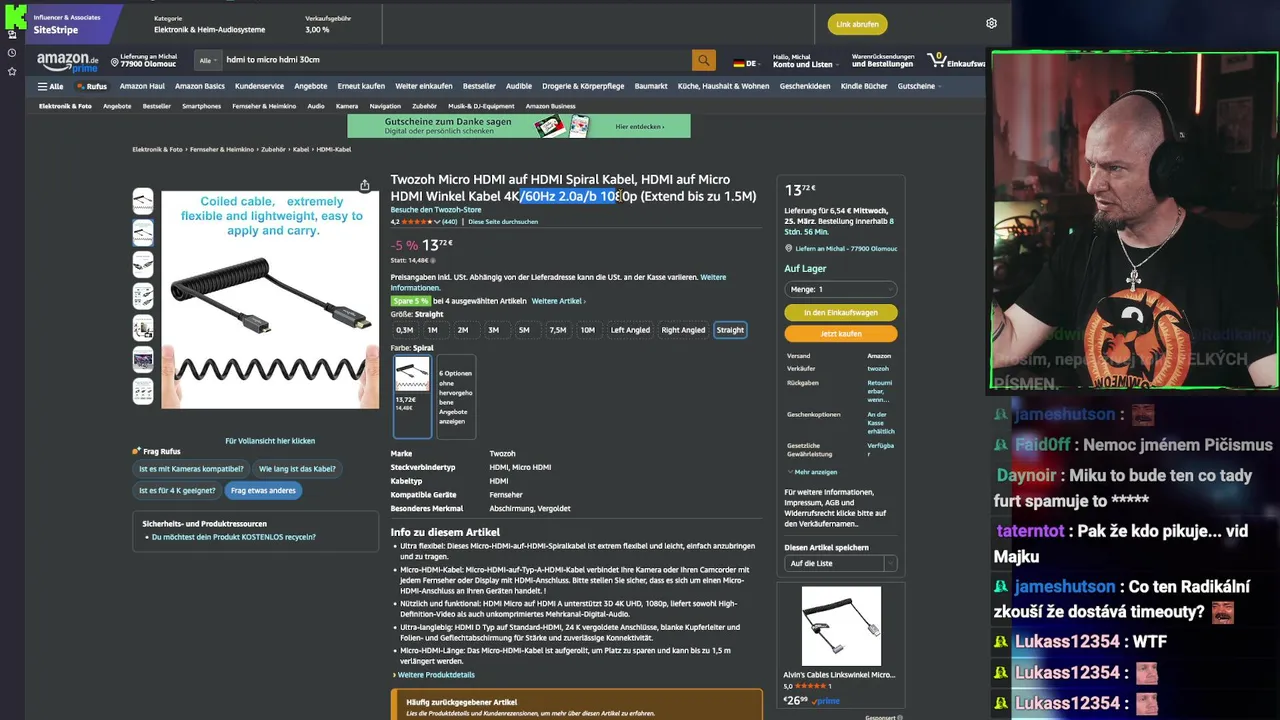Select the seventh product thumbnail
Image resolution: width=1280 pixels, height=720 pixels.
[x=143, y=390]
